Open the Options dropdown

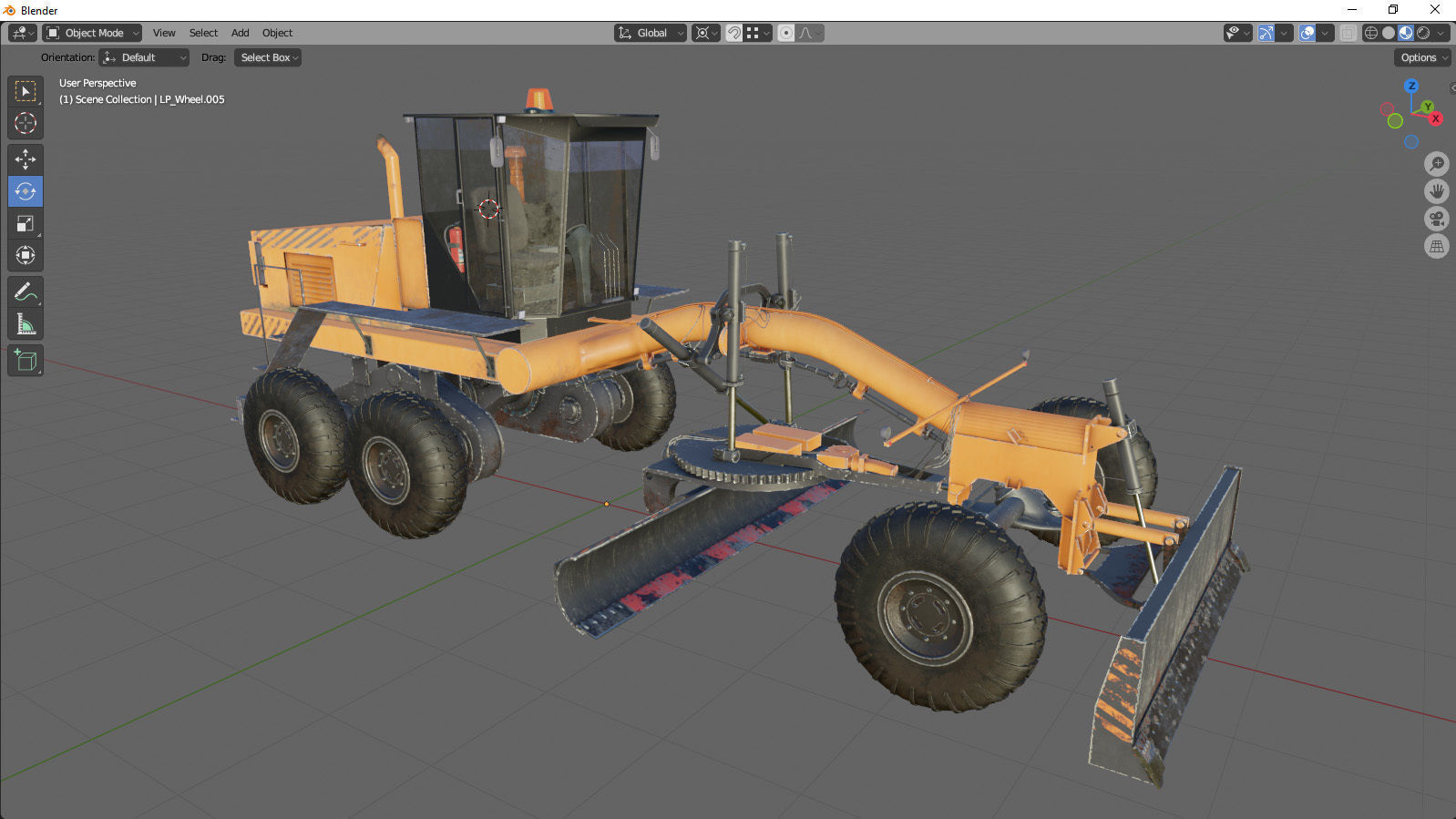point(1423,57)
